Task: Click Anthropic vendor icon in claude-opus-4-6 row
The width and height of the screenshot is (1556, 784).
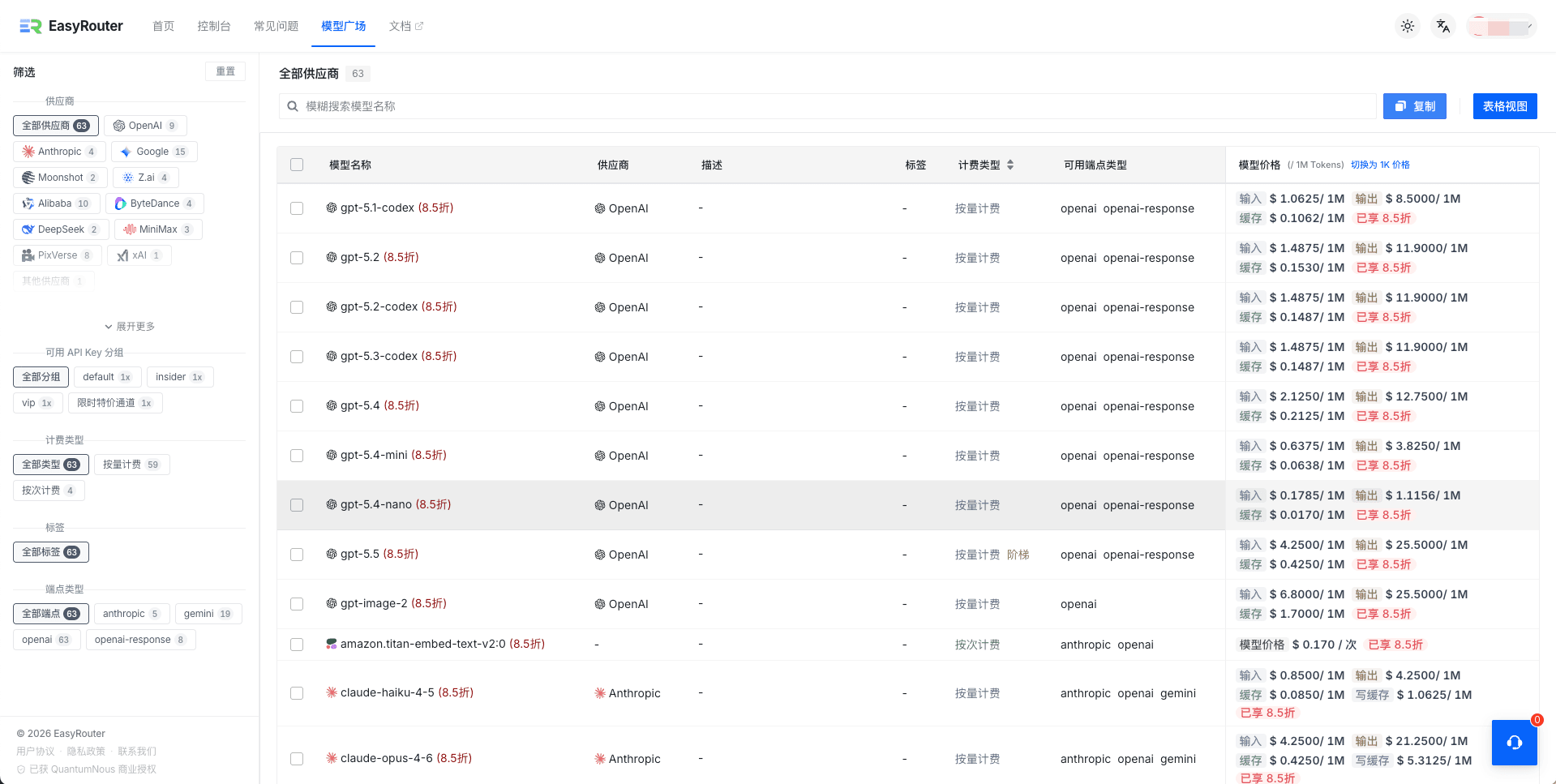Action: click(x=600, y=759)
